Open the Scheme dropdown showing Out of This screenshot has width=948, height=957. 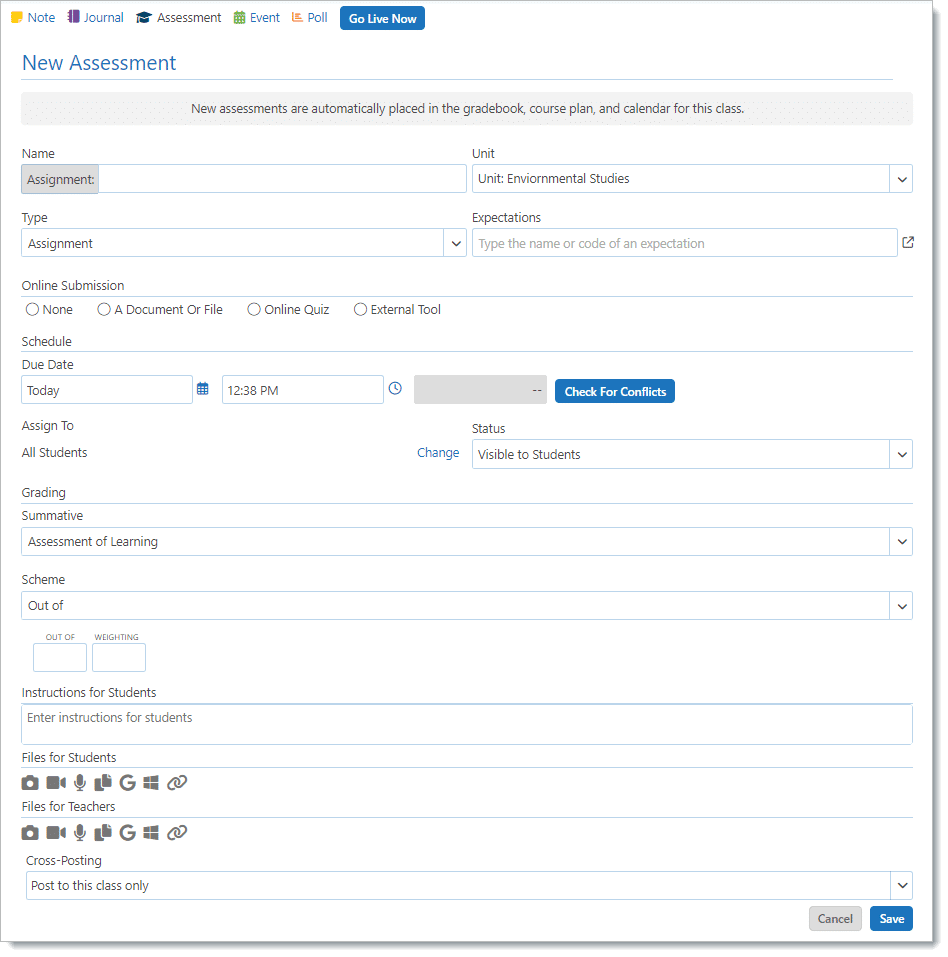tap(902, 607)
